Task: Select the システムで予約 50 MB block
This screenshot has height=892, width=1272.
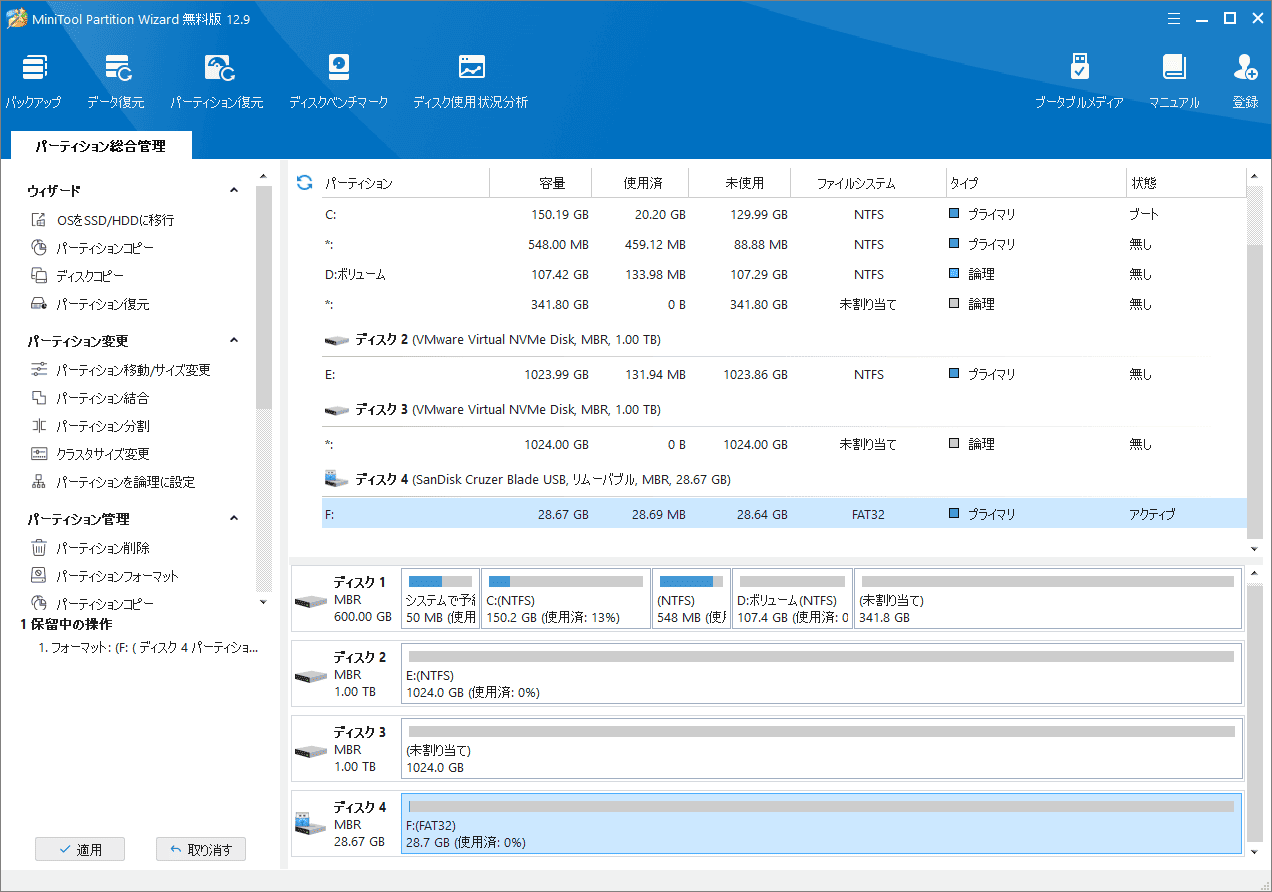Action: click(x=440, y=599)
